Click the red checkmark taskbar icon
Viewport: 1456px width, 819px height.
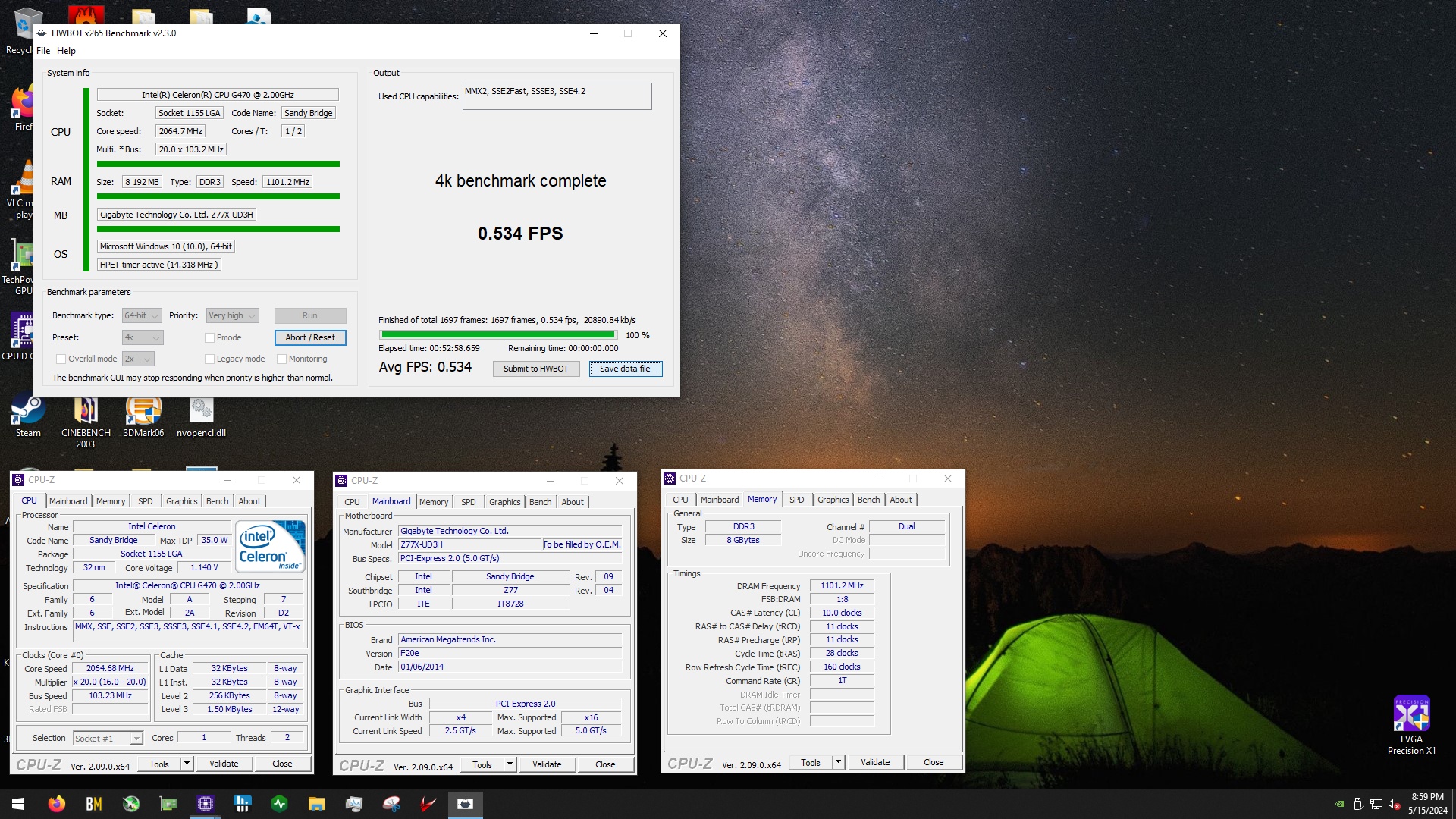[x=428, y=804]
